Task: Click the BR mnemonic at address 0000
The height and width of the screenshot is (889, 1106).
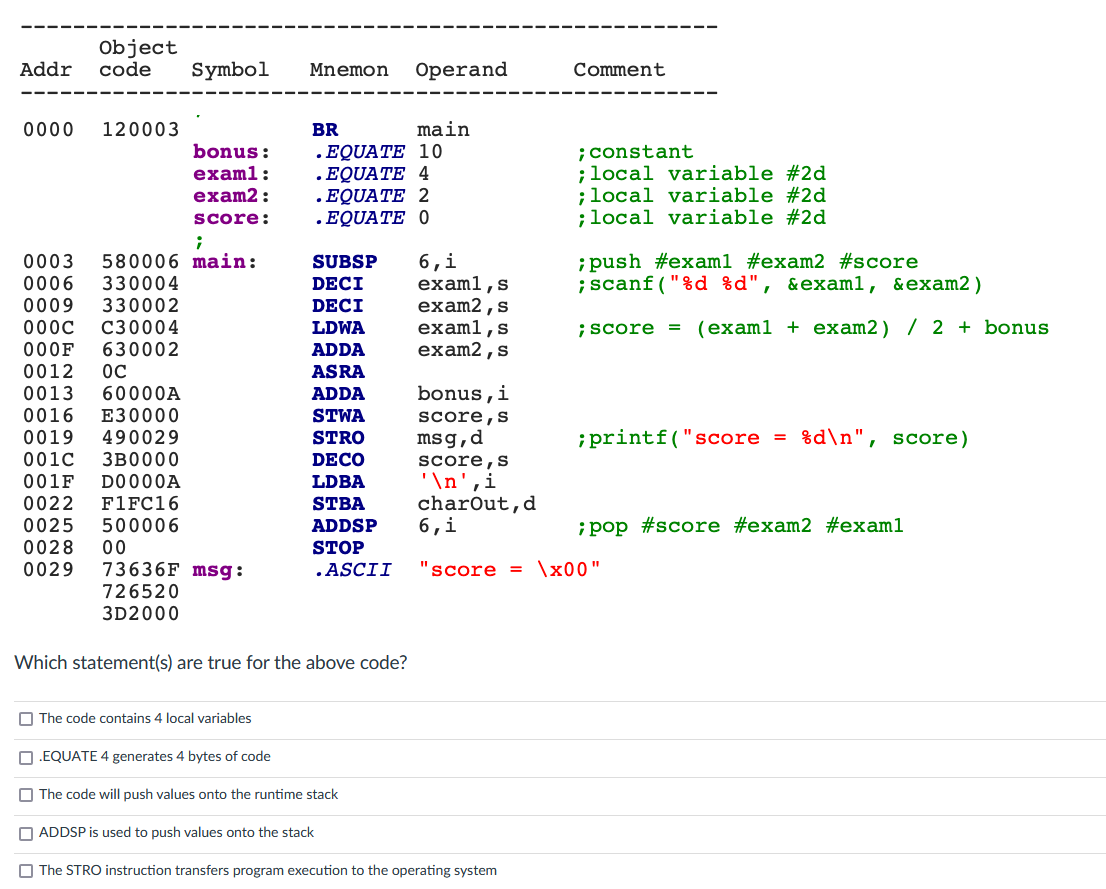Action: coord(325,130)
